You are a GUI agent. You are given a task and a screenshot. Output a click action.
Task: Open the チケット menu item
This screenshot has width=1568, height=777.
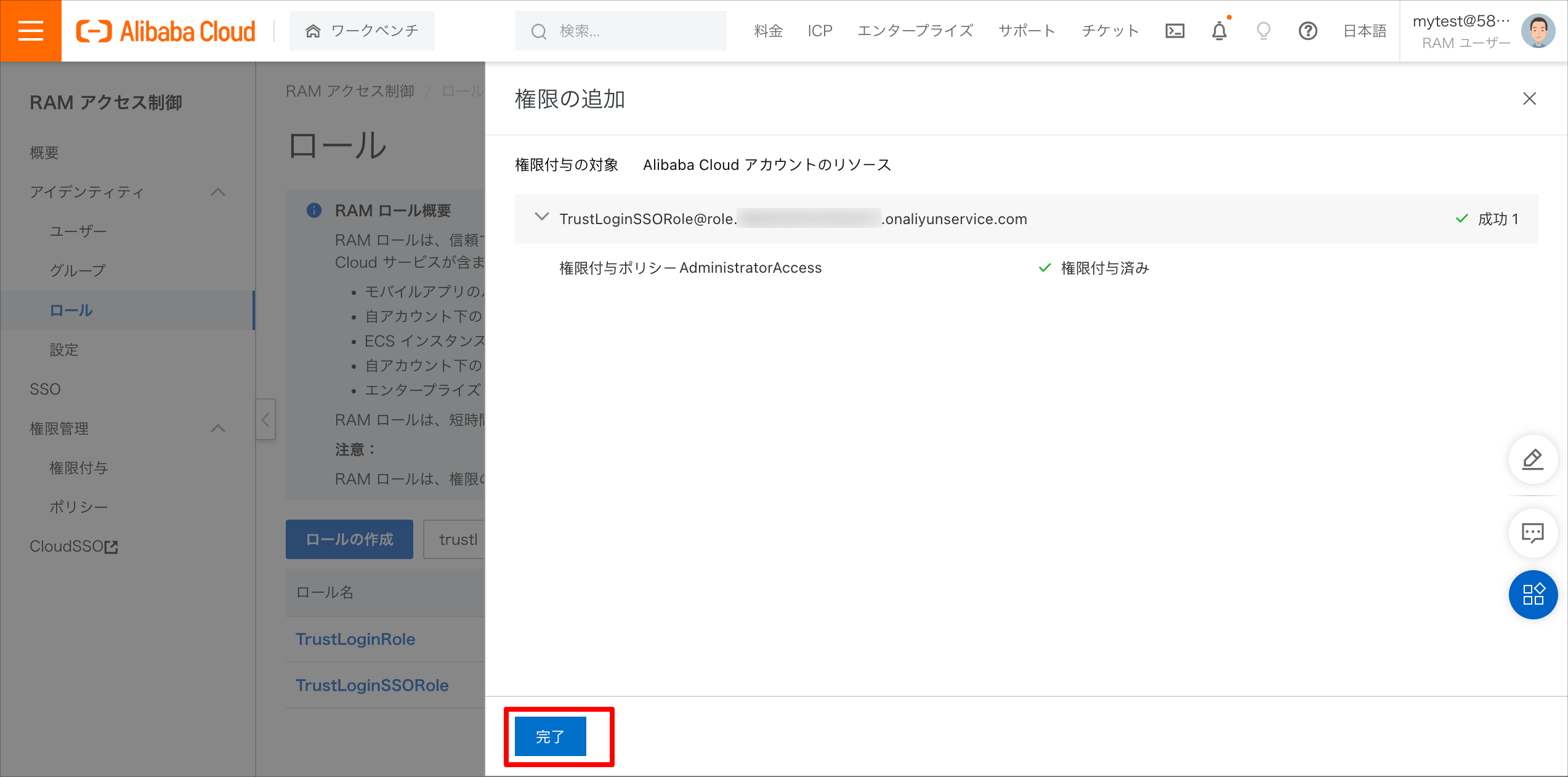tap(1110, 31)
